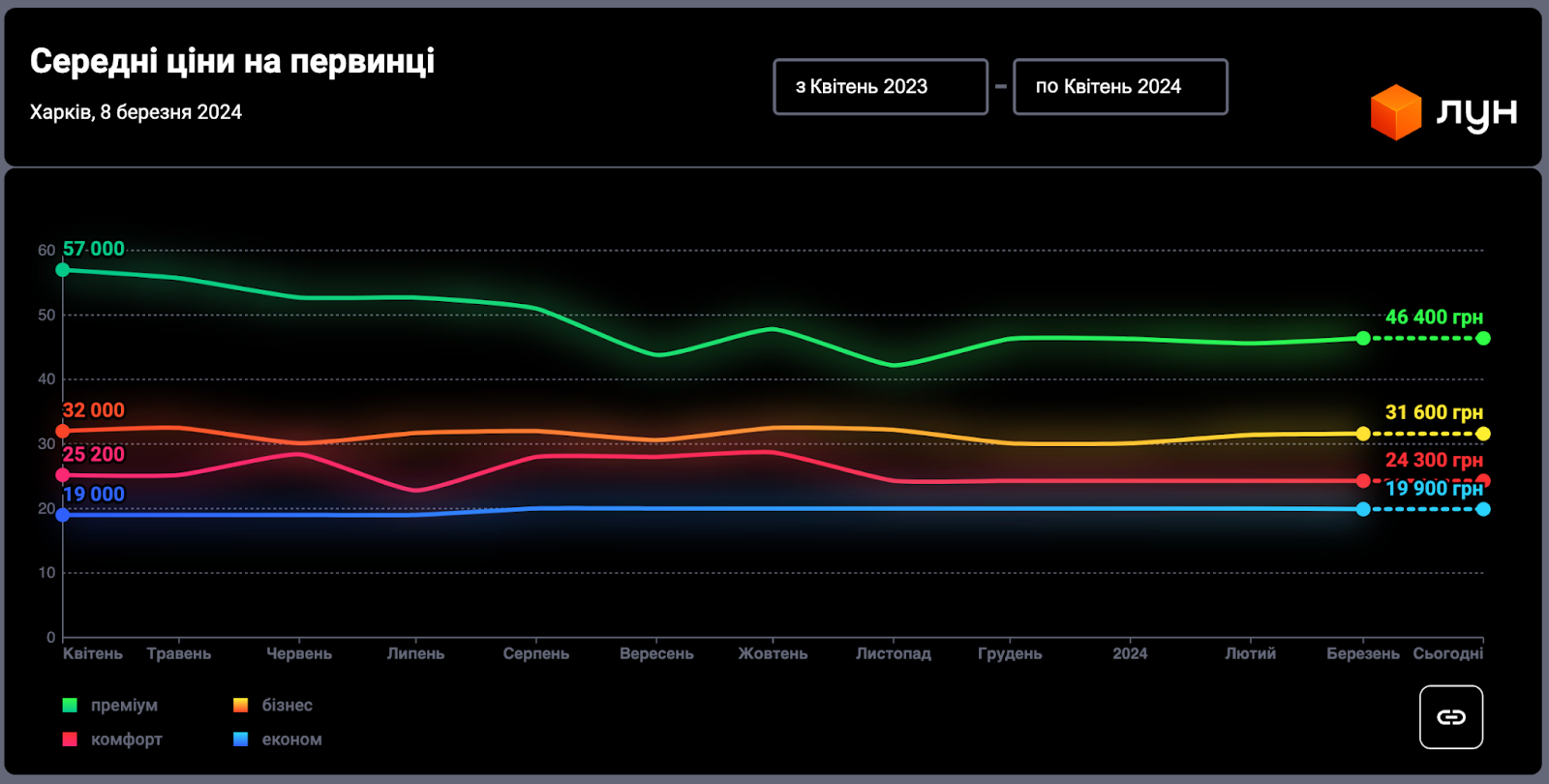Click the copy link icon button
1549x784 pixels.
pyautogui.click(x=1451, y=717)
